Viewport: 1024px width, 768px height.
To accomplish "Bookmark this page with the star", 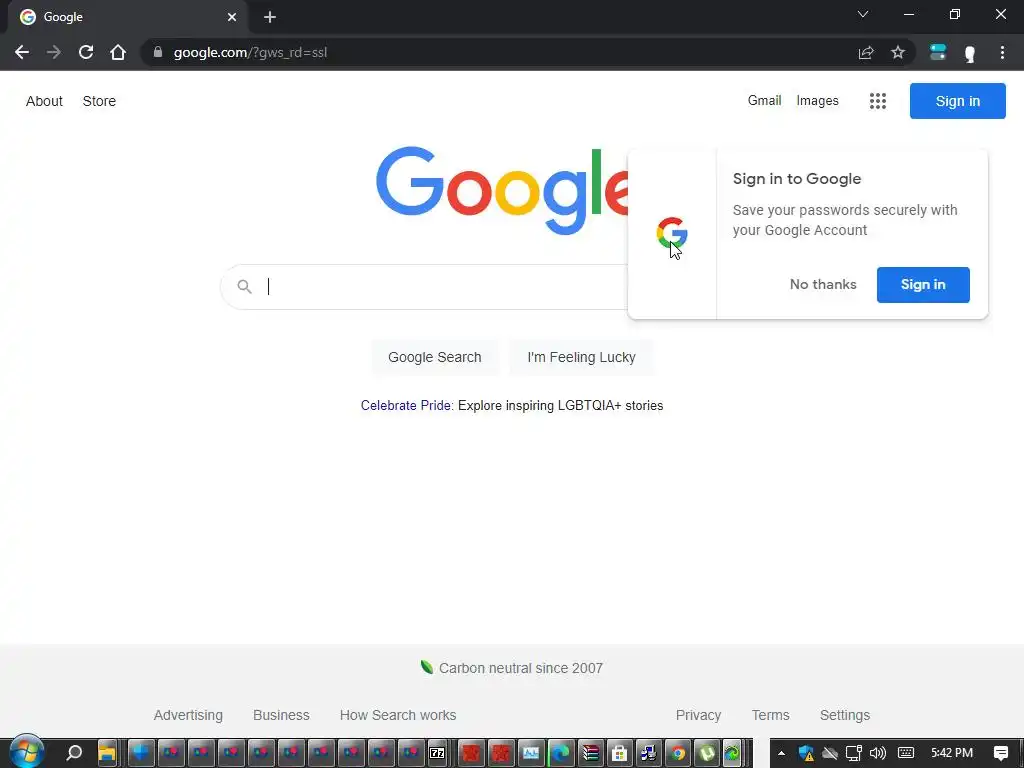I will click(x=898, y=52).
